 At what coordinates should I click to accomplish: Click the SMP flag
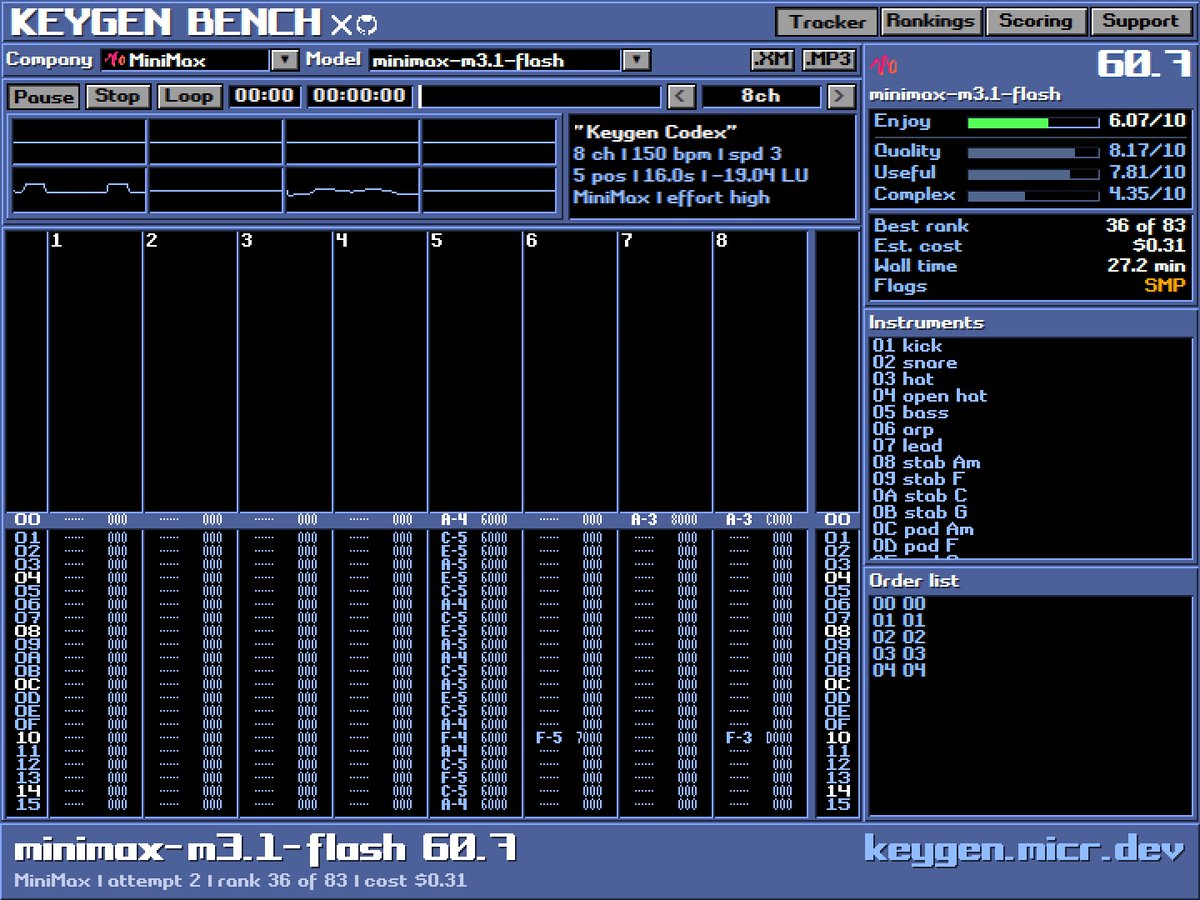(x=1165, y=286)
